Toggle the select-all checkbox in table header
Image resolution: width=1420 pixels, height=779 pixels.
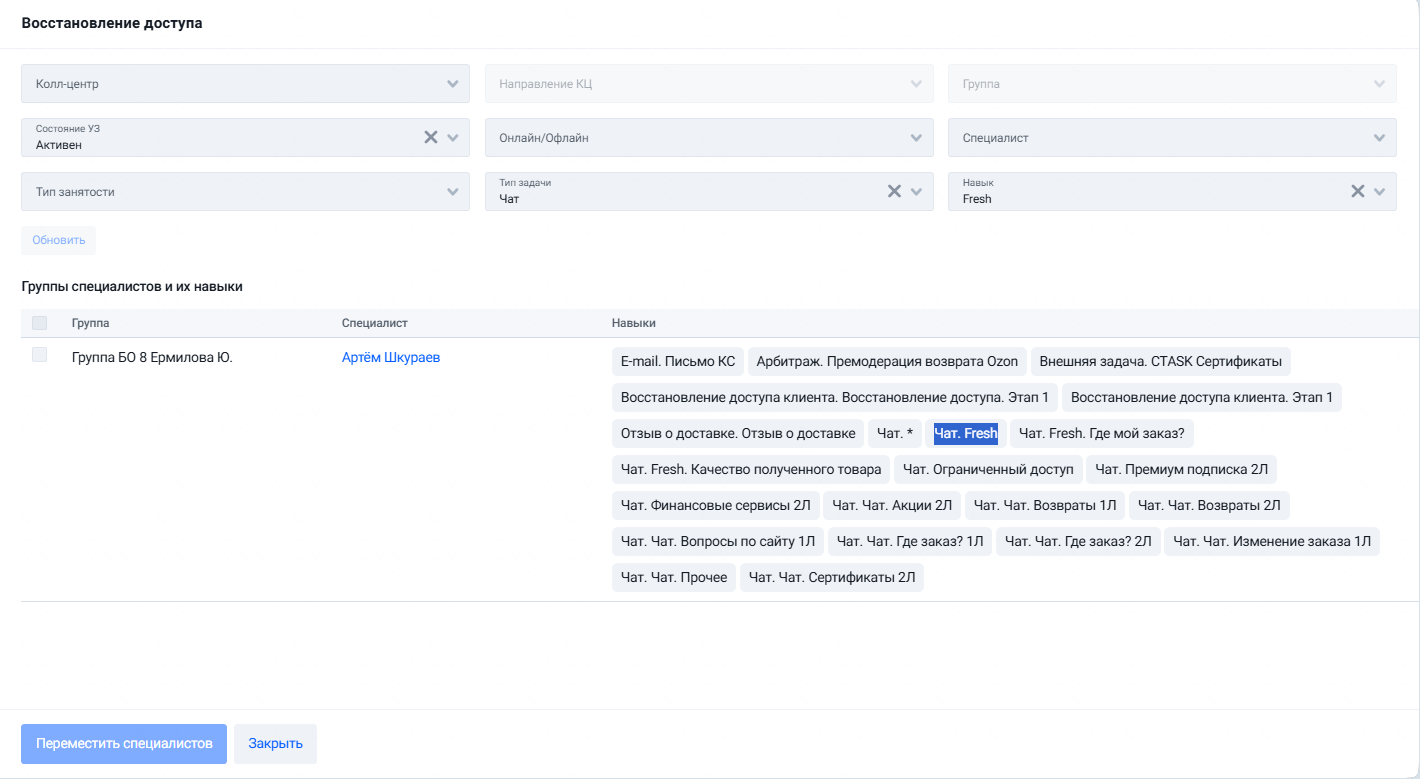coord(40,323)
